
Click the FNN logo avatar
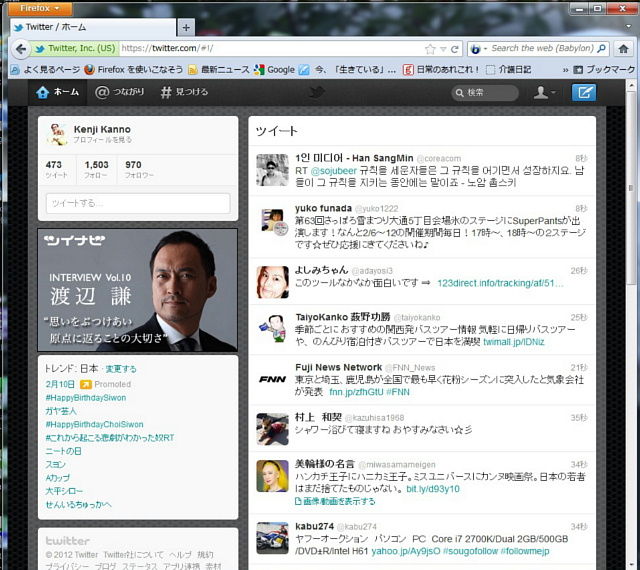[272, 379]
